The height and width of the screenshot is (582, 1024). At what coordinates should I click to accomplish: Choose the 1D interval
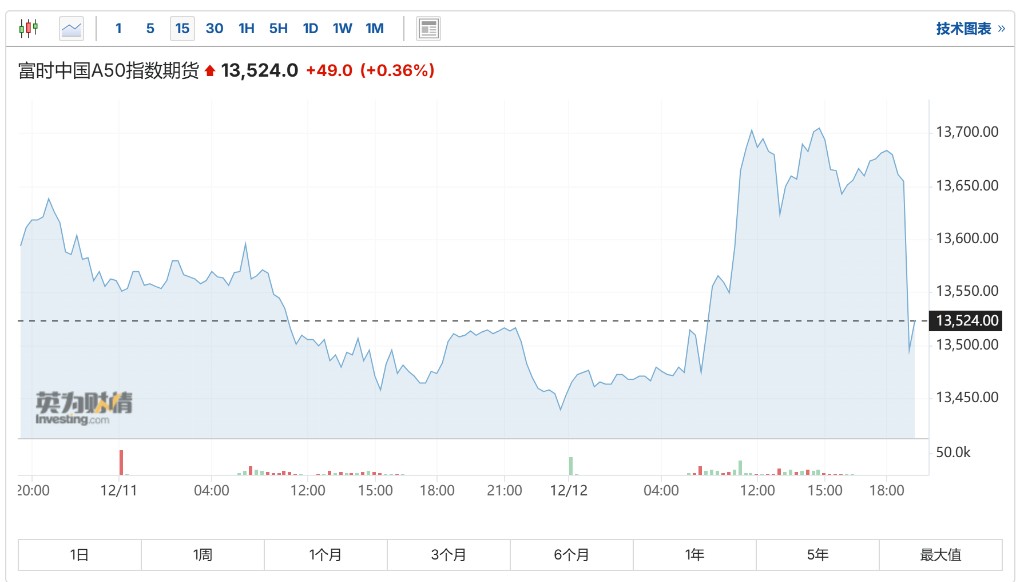(x=310, y=28)
